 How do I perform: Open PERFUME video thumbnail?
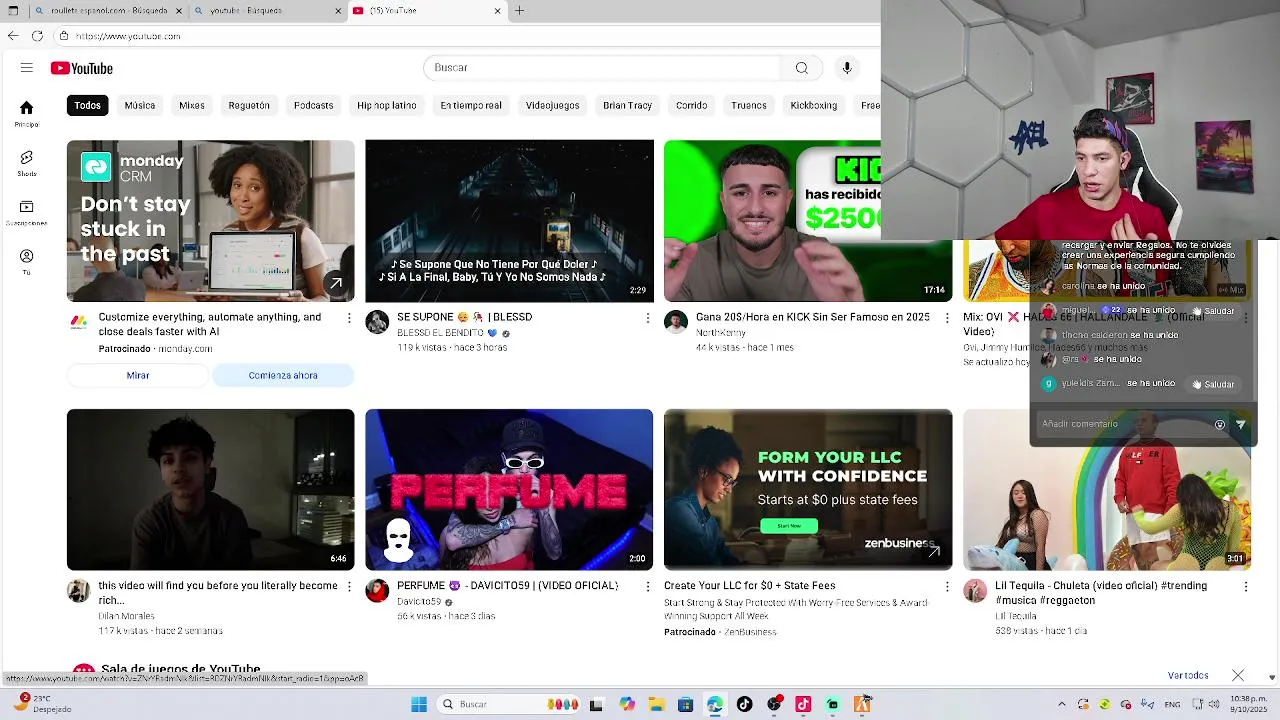pos(509,490)
